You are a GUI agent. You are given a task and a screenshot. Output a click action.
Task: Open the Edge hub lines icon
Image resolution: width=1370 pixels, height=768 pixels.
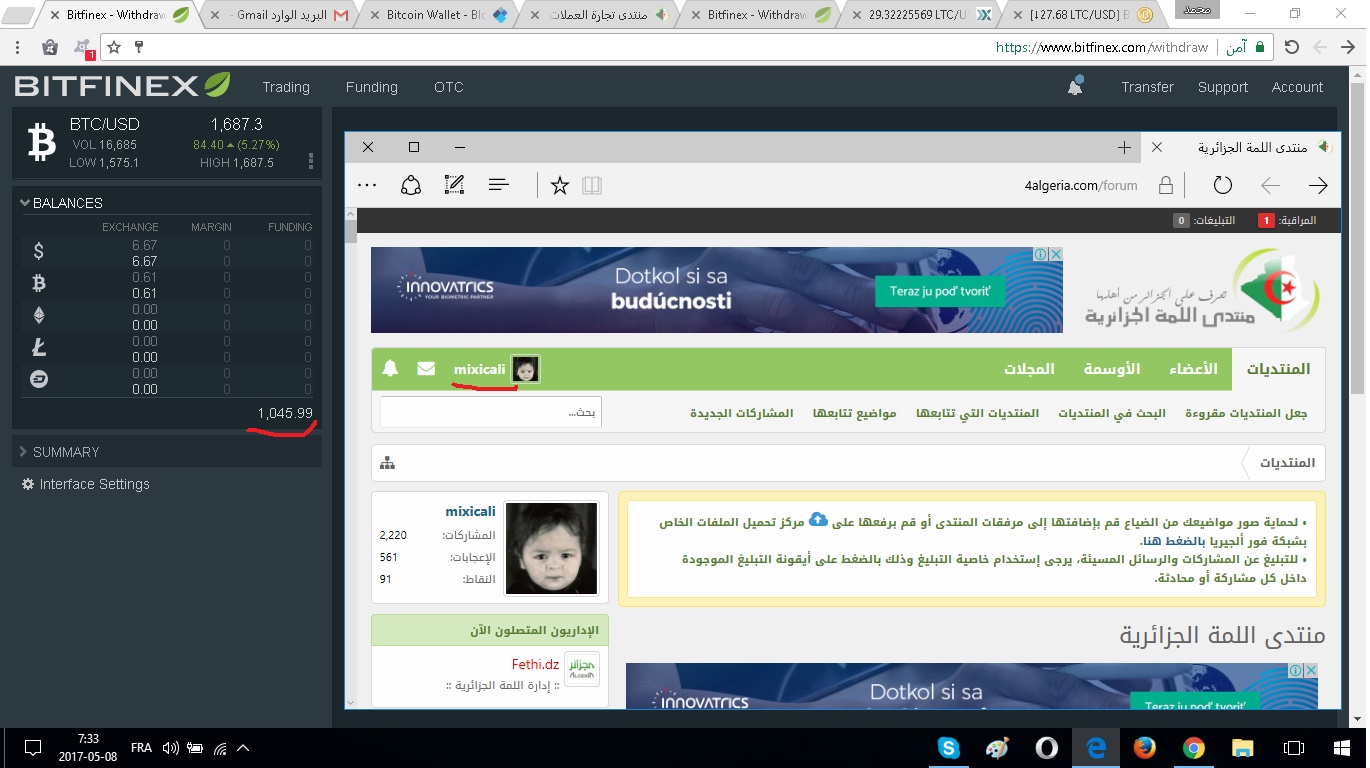point(499,185)
